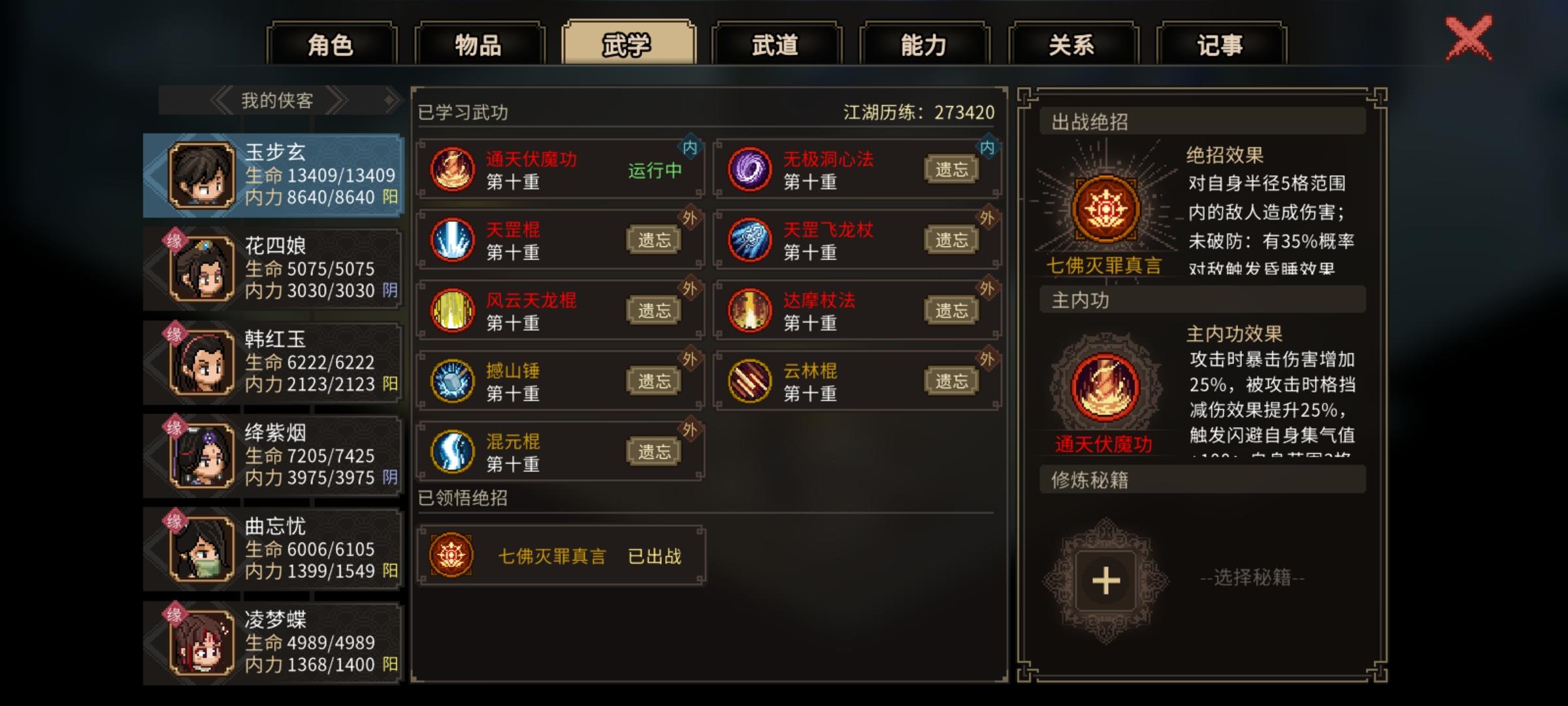
Task: Select the 天罡棍 skill icon
Action: click(452, 240)
